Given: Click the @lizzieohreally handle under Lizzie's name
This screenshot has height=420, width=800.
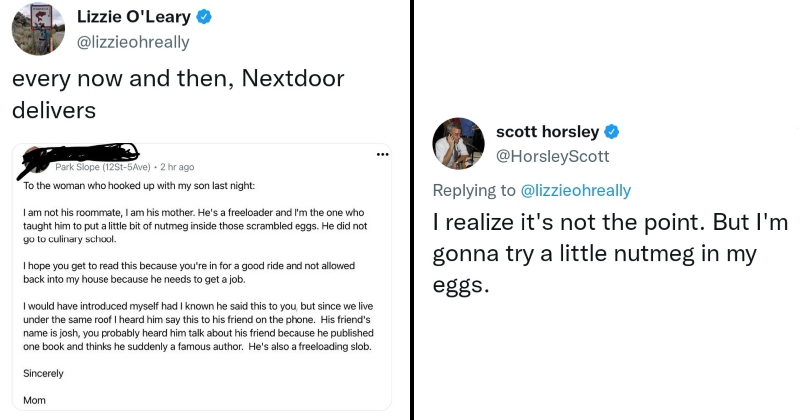Looking at the screenshot, I should [133, 42].
